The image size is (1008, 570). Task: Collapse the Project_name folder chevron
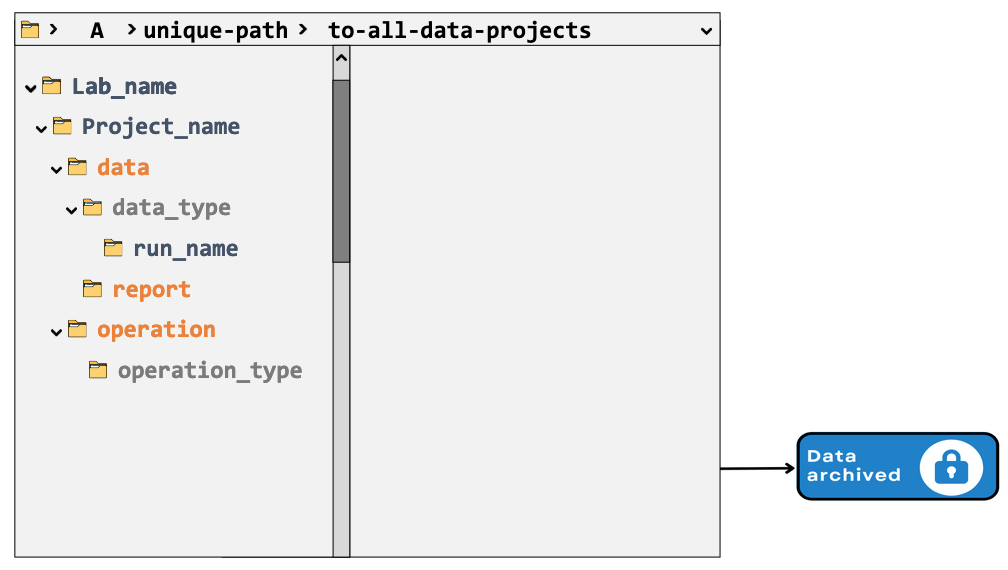tap(41, 129)
